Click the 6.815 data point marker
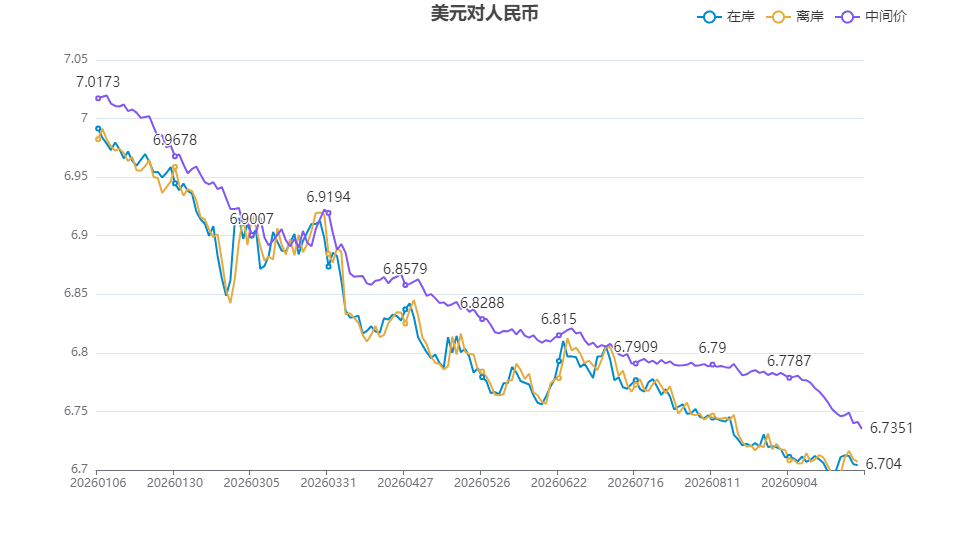This screenshot has height=540, width=960. click(559, 336)
